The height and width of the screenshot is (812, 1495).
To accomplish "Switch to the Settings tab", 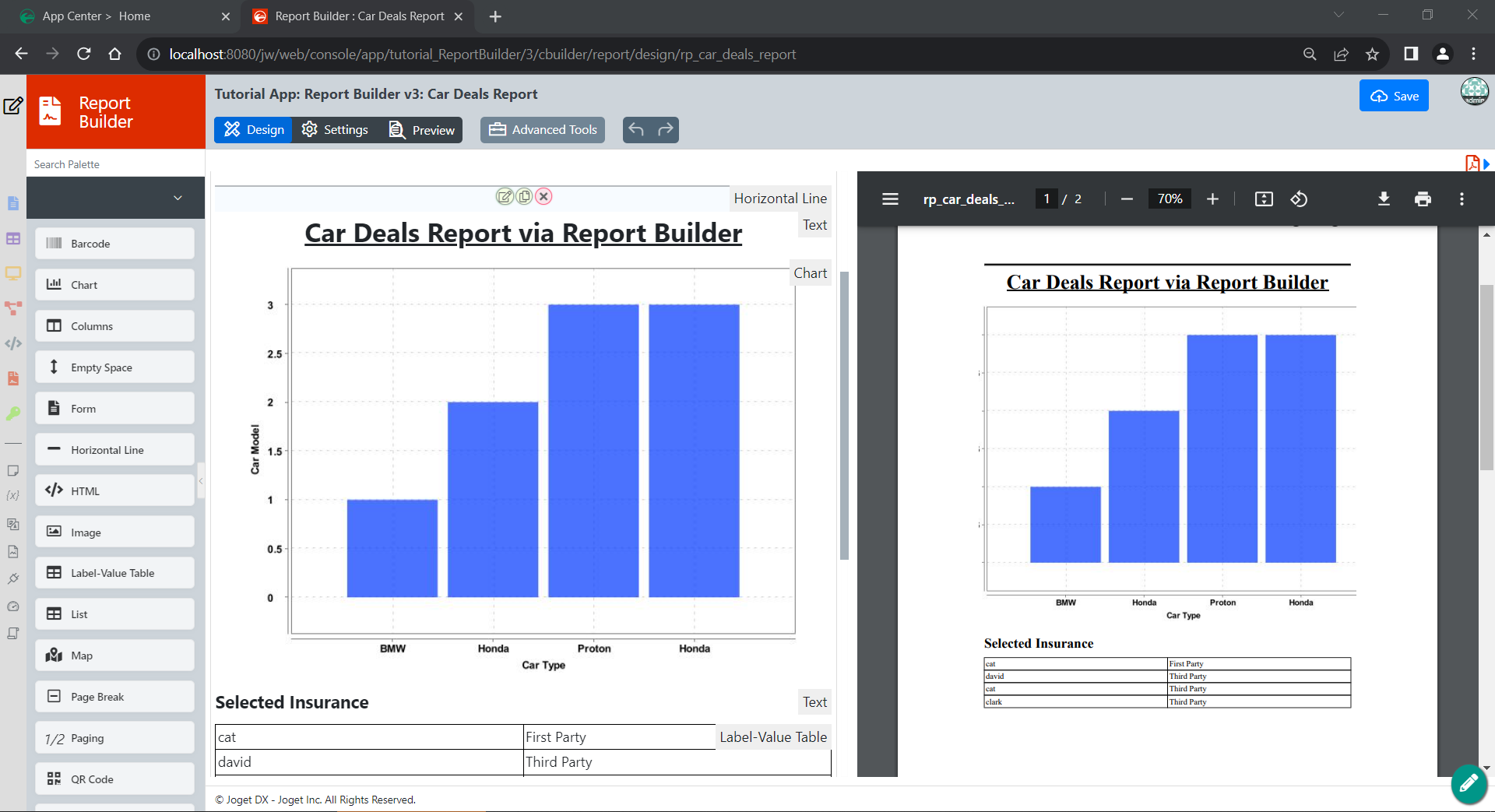I will pyautogui.click(x=336, y=130).
